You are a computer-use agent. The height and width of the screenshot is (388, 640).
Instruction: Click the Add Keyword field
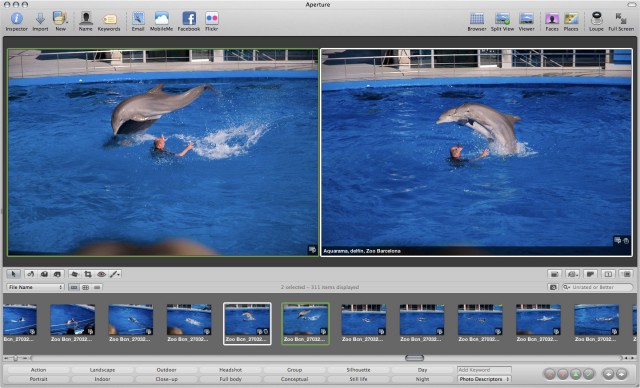(484, 370)
